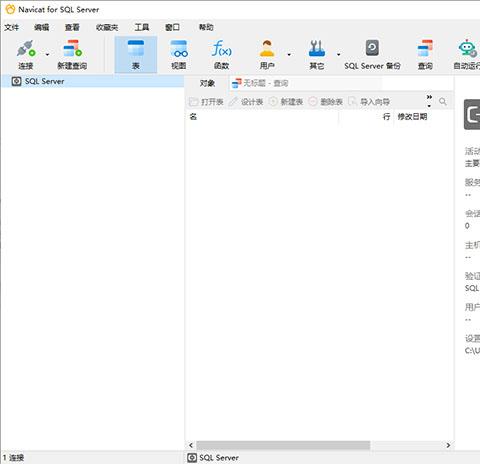
Task: Click the 修改日期 column header
Action: (412, 117)
